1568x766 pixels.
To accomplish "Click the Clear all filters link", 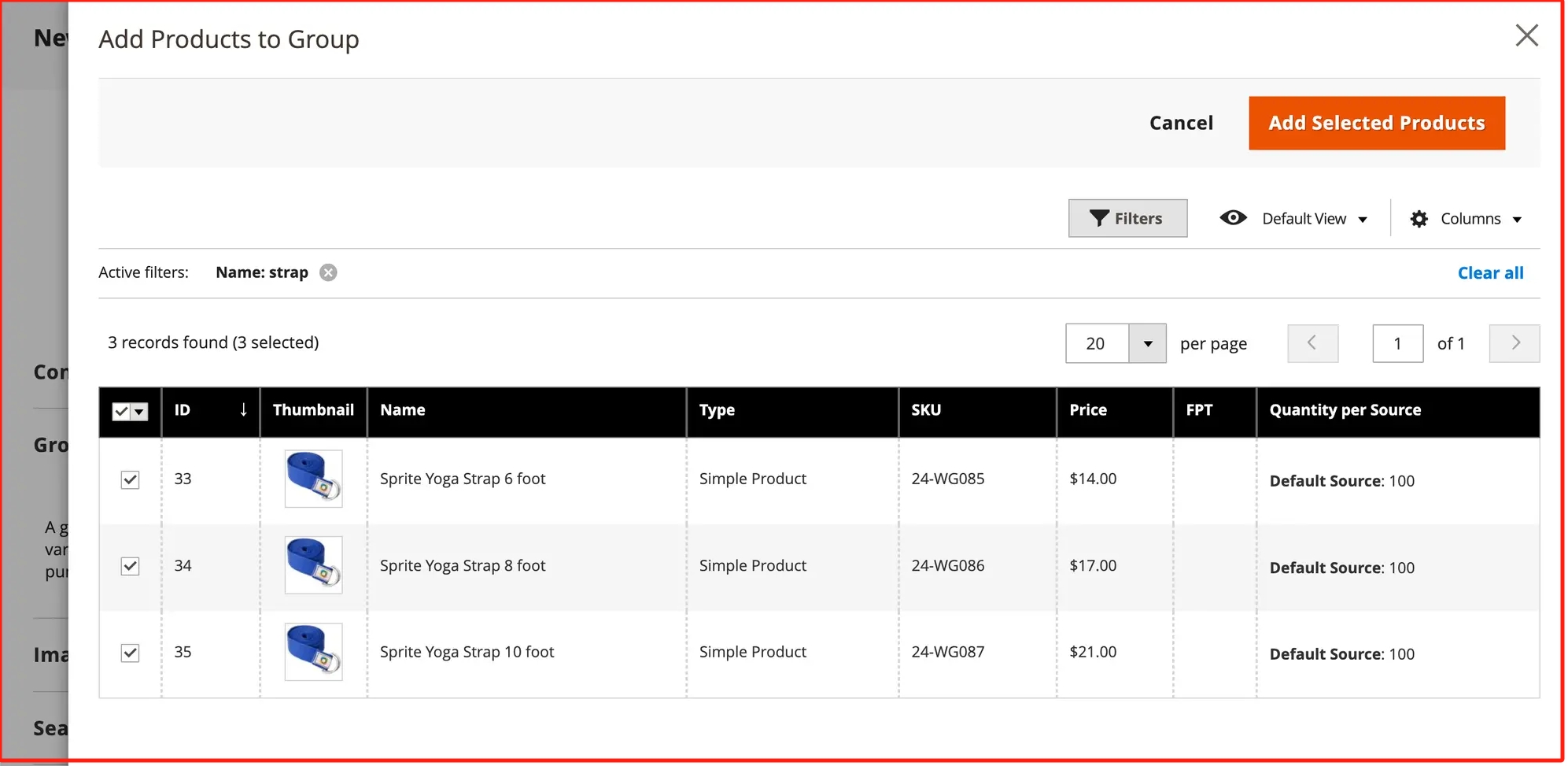I will pyautogui.click(x=1489, y=273).
